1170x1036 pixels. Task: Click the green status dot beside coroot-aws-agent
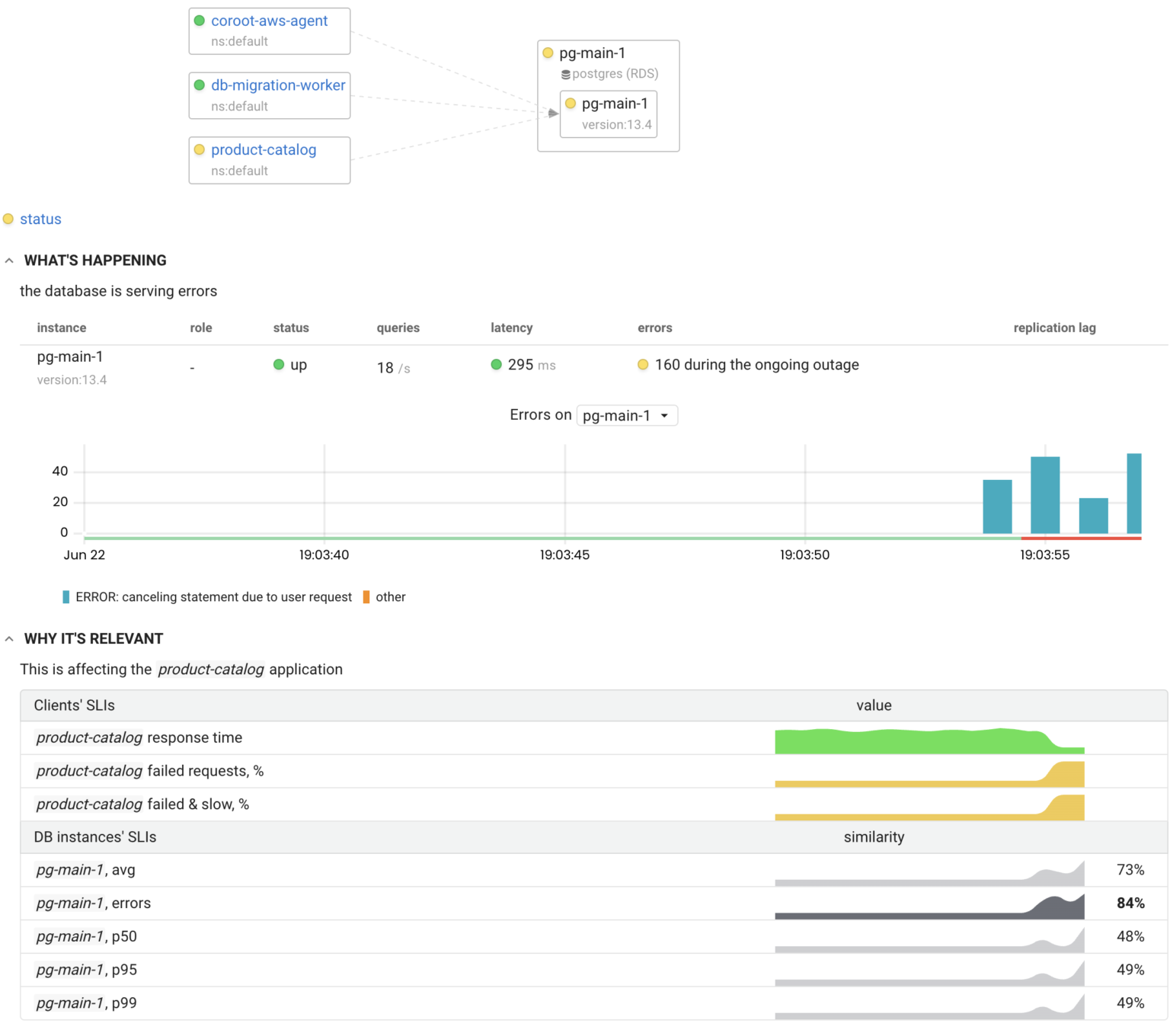click(200, 21)
